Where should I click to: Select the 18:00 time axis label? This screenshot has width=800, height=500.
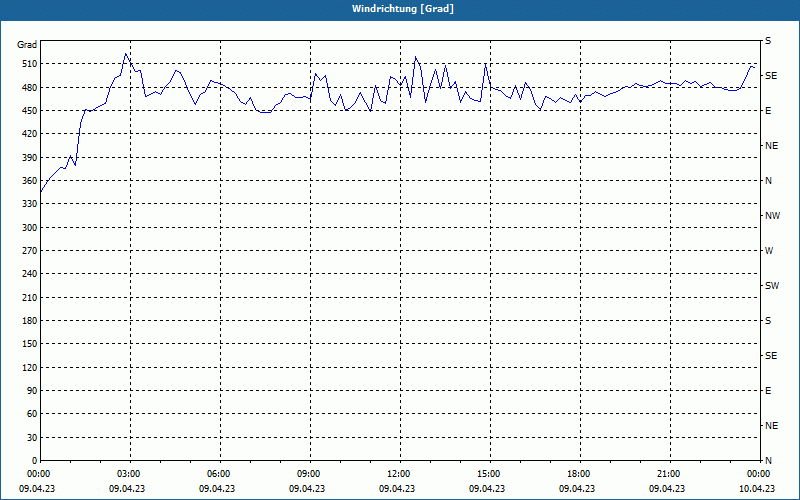point(580,474)
